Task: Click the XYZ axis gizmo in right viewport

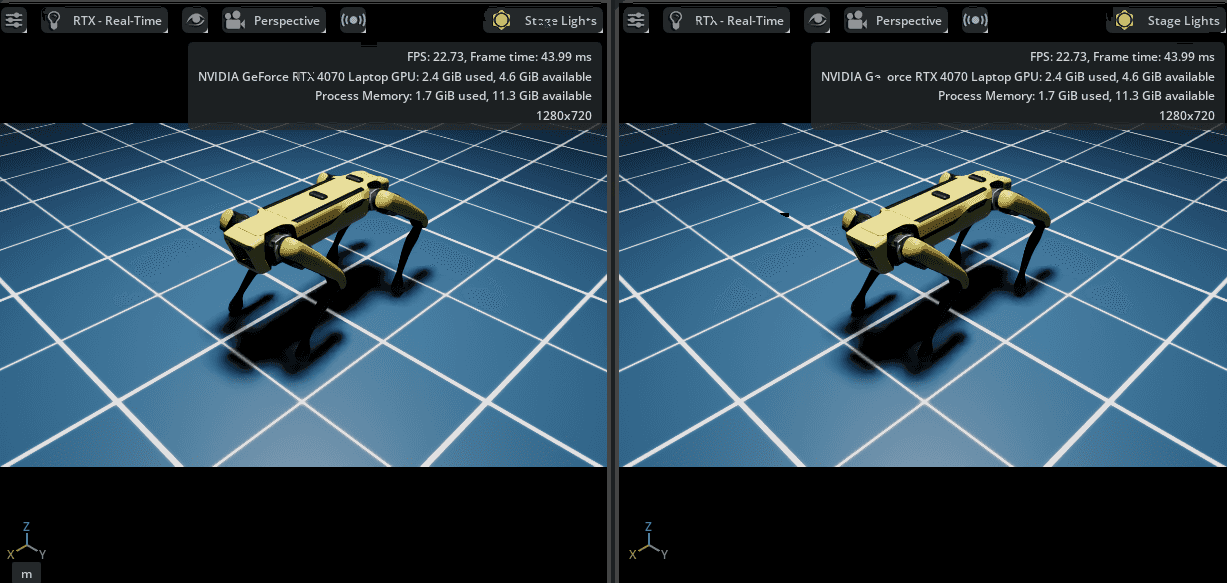Action: coord(649,541)
